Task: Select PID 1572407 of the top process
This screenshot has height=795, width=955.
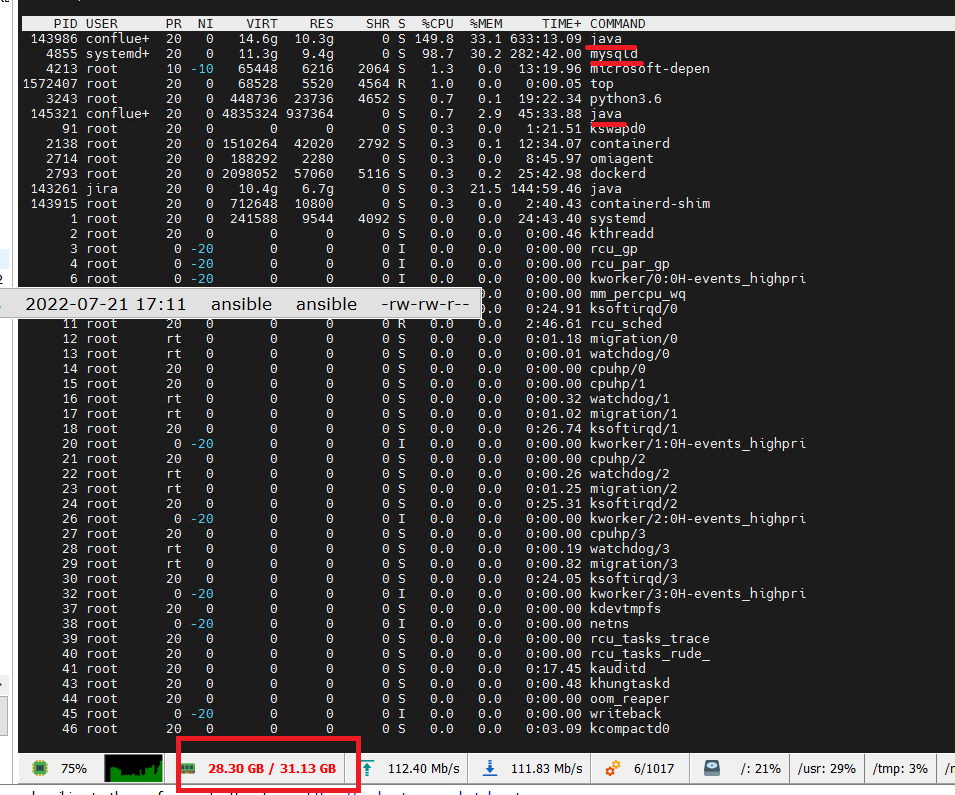Action: click(x=50, y=83)
